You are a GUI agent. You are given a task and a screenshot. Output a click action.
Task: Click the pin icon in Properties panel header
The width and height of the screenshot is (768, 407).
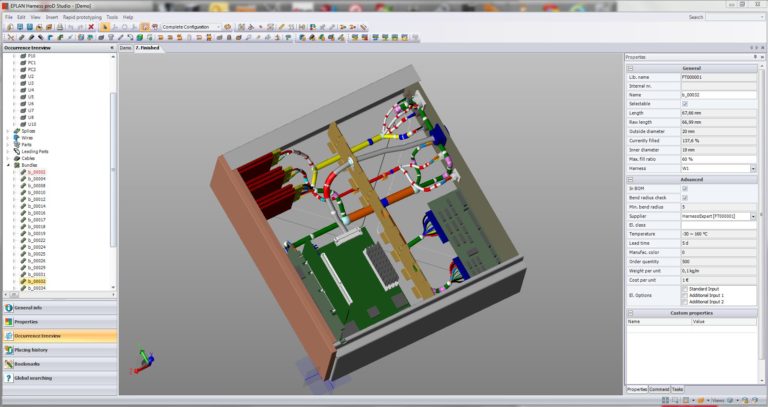755,57
